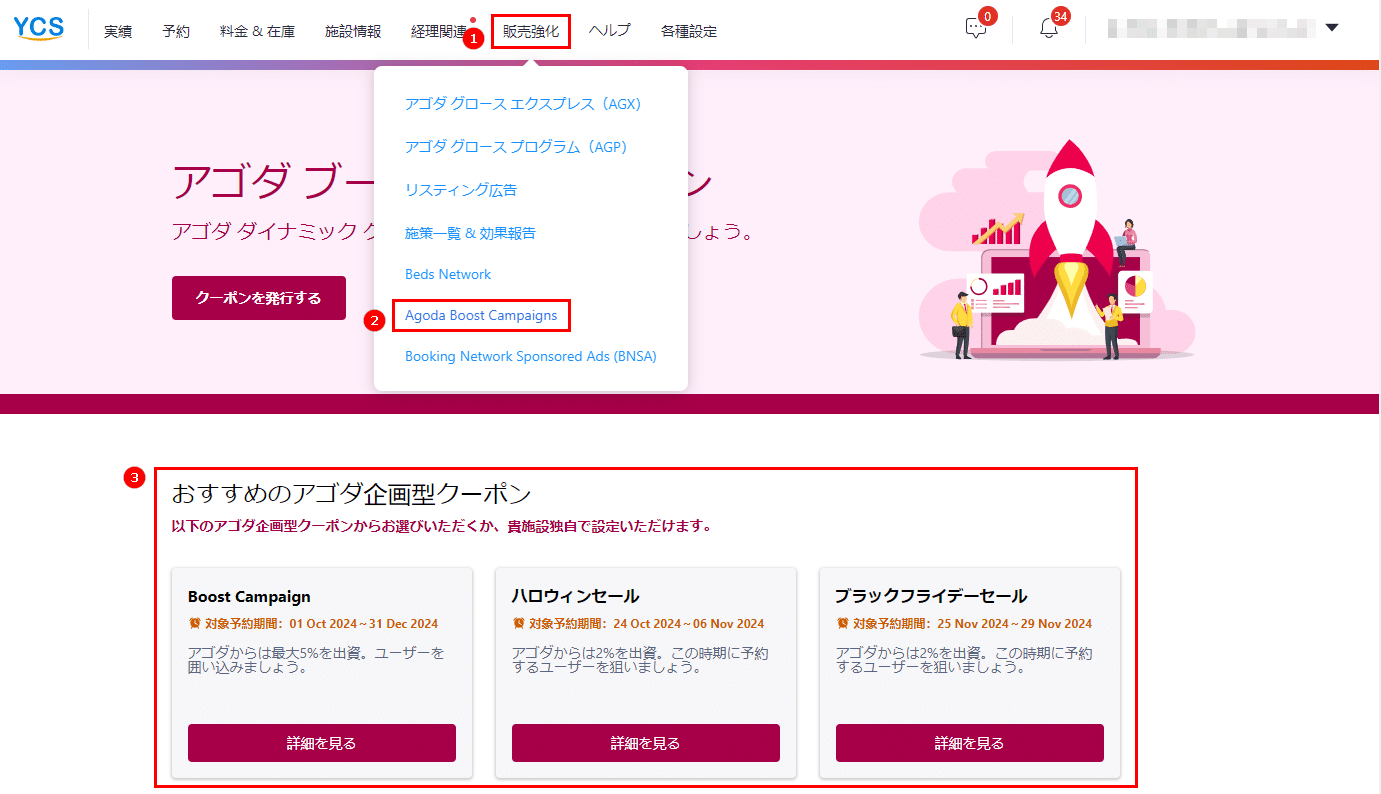Open the chat messages icon

[x=976, y=29]
